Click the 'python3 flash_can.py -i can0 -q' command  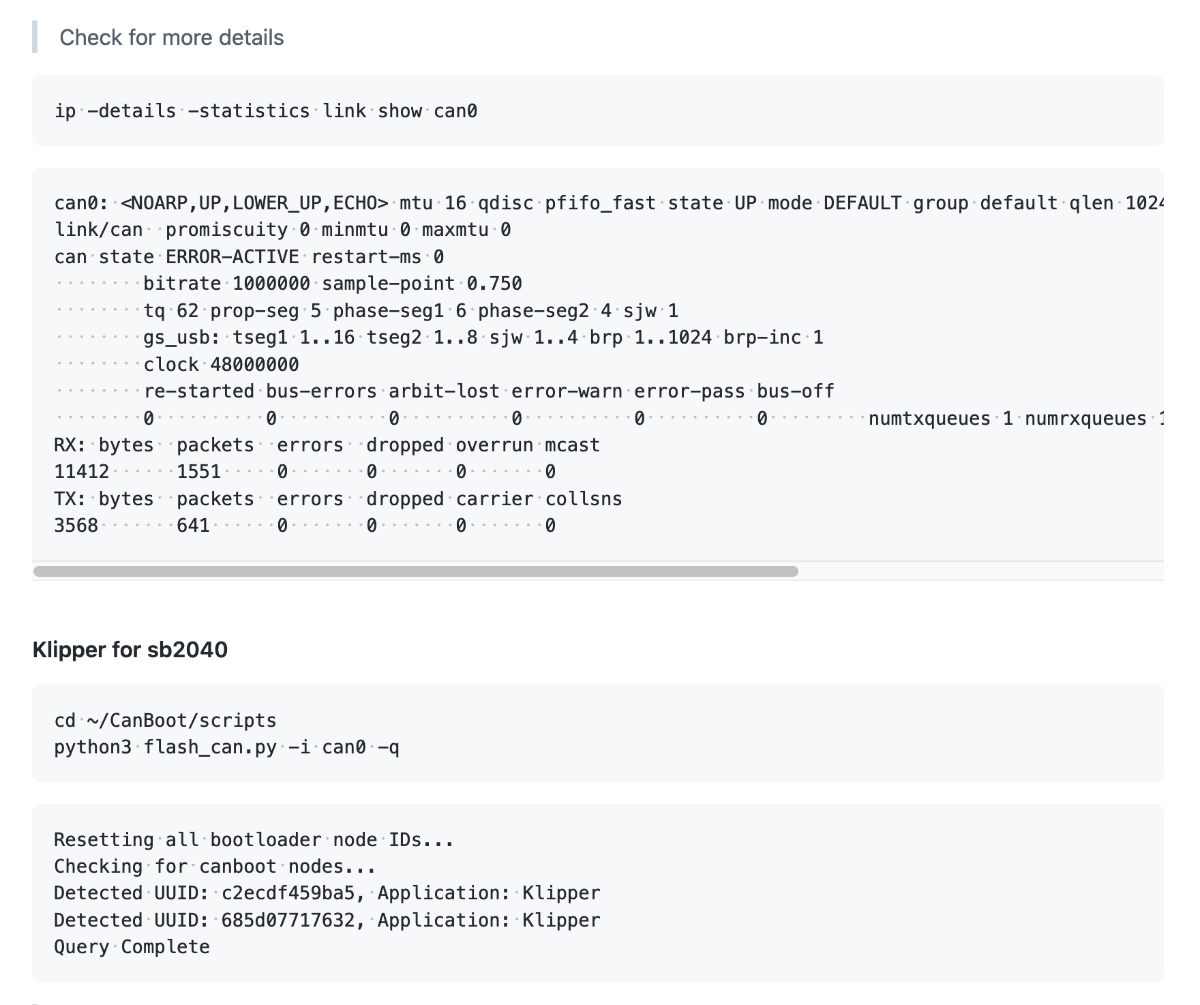[x=227, y=747]
